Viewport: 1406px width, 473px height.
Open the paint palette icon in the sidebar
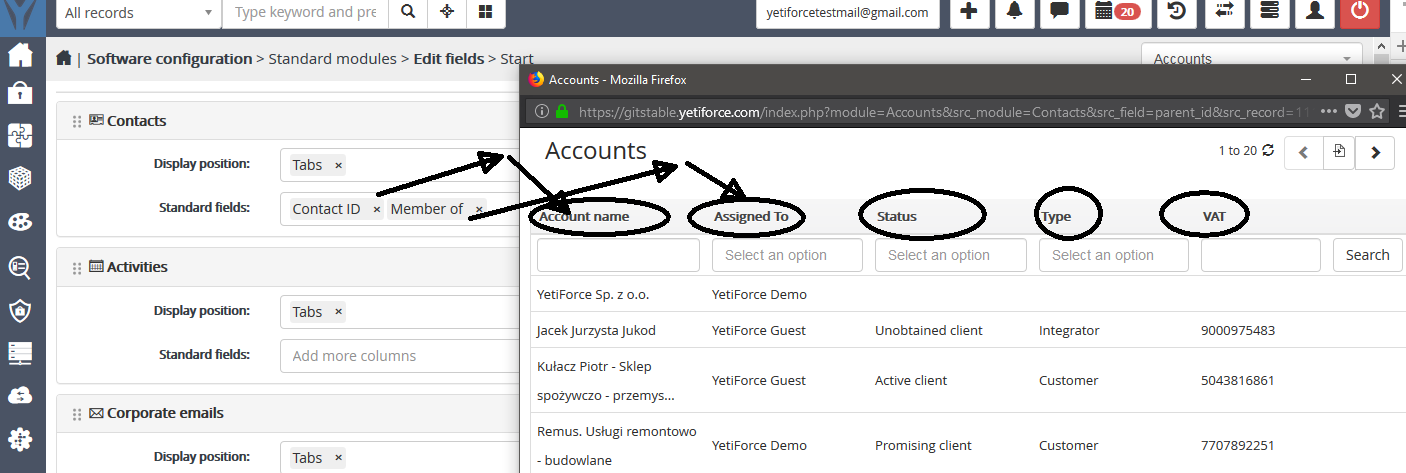[21, 222]
